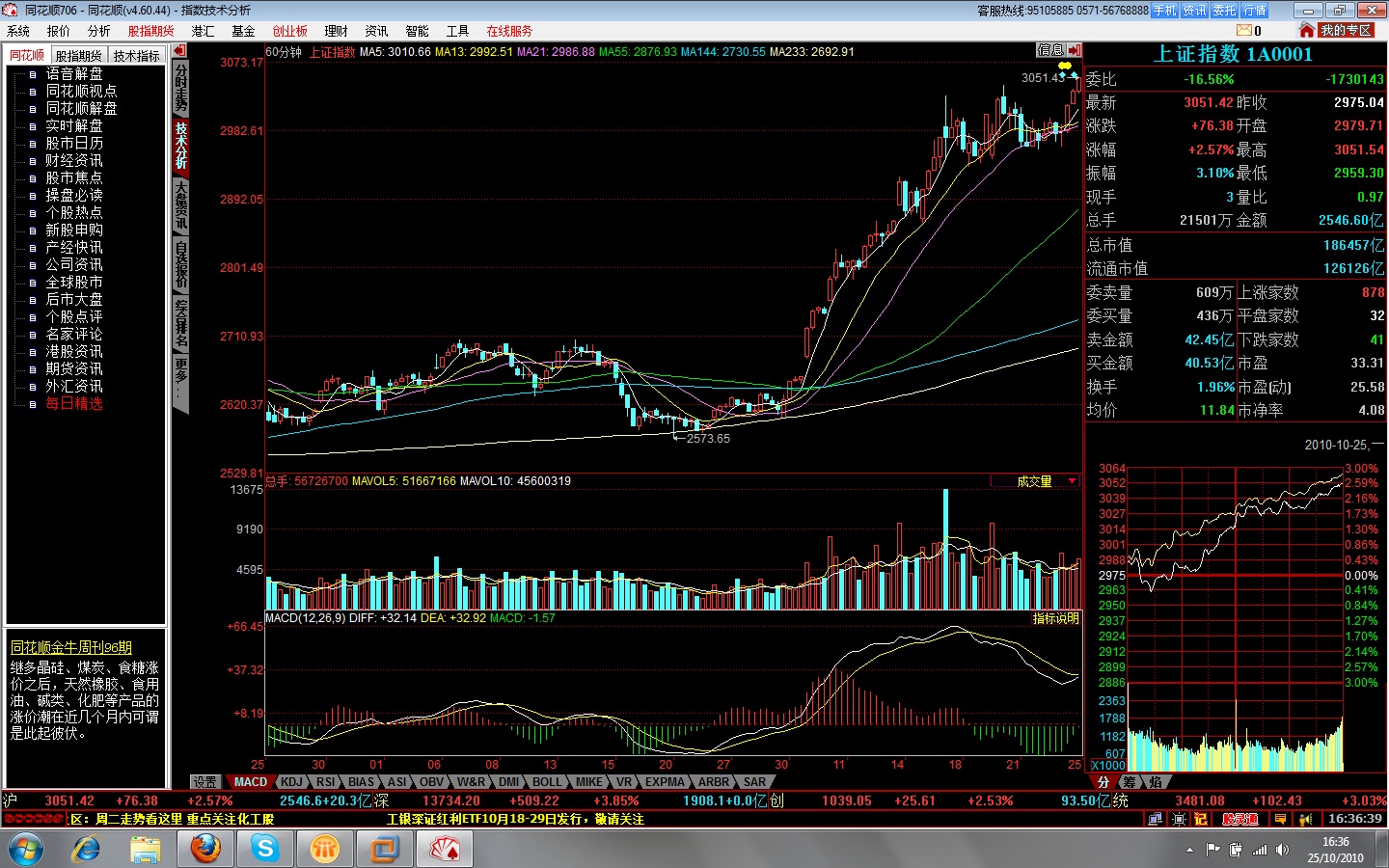Open the 每日精选 item in the list
Viewport: 1389px width, 868px height.
click(74, 403)
